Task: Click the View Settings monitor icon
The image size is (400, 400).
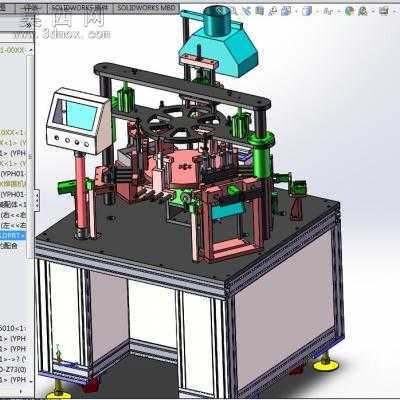Action: 384,11
